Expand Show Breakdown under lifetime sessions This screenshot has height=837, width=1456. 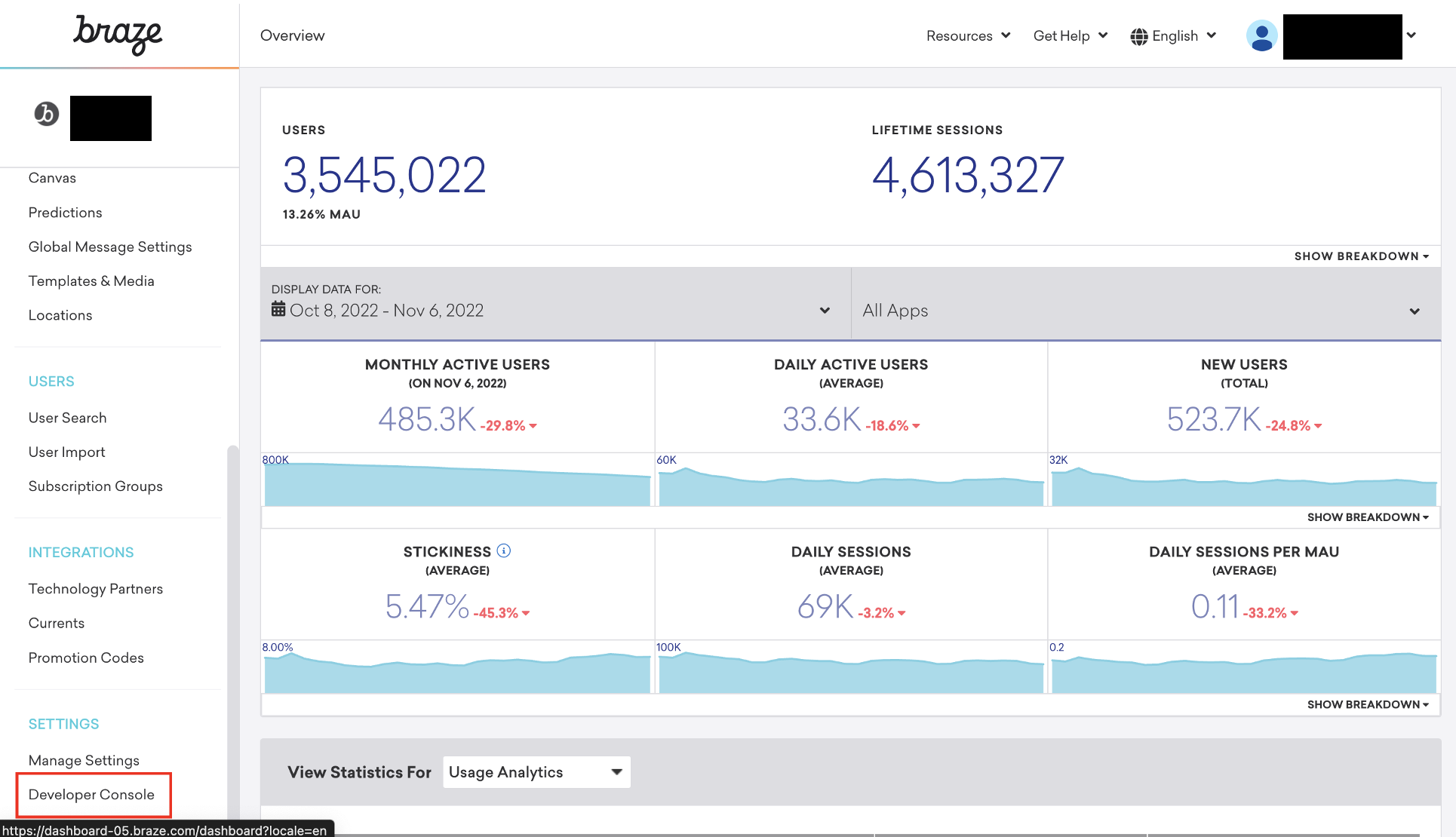pyautogui.click(x=1361, y=256)
